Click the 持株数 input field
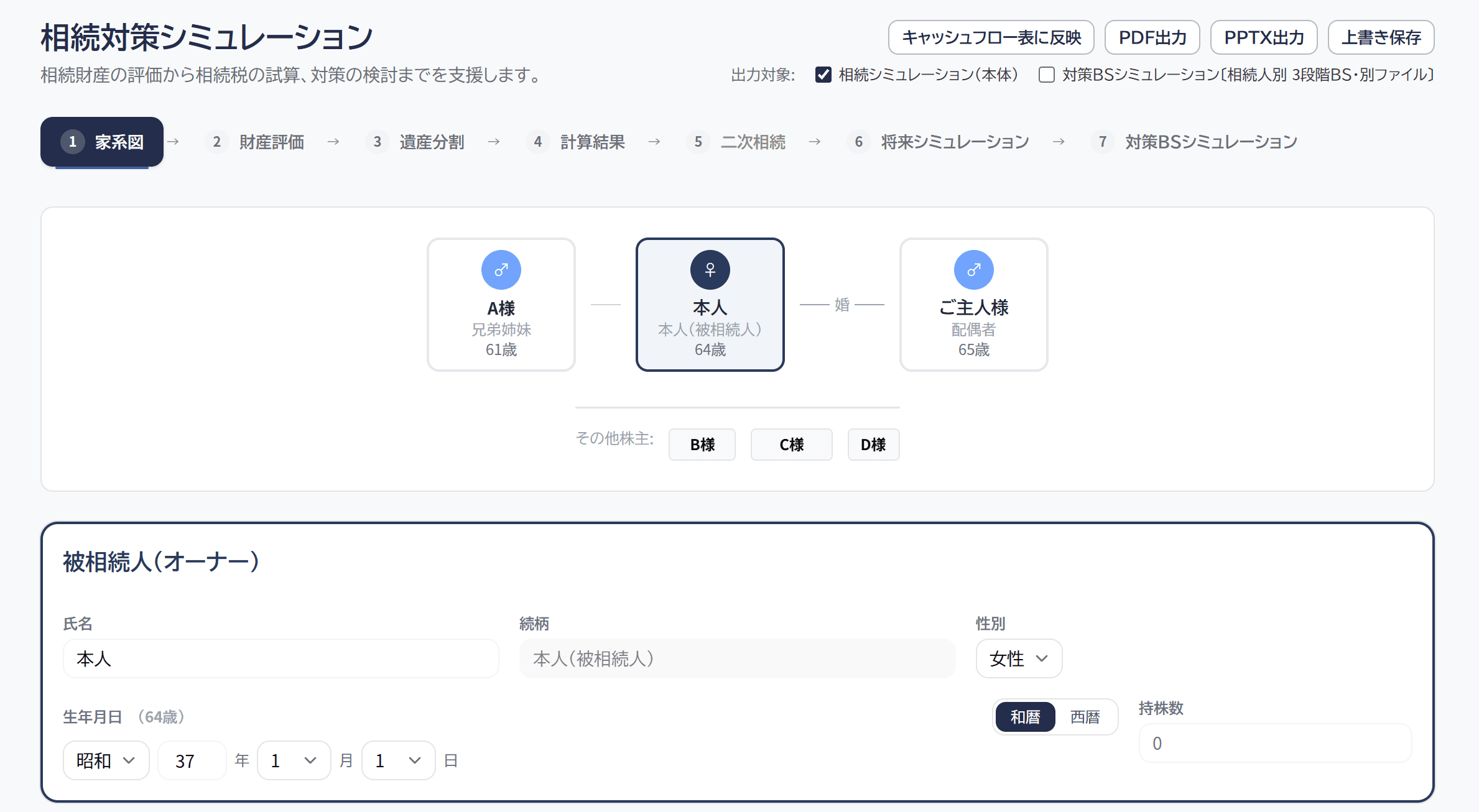1479x812 pixels. (x=1275, y=743)
